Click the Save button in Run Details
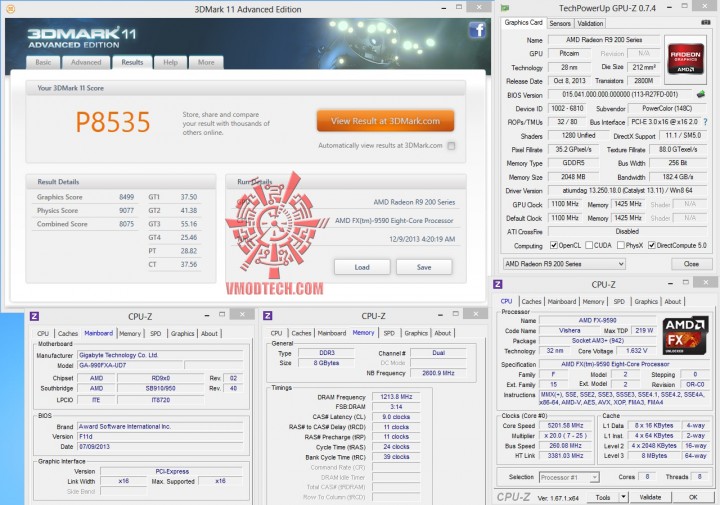This screenshot has height=505, width=720. point(424,267)
